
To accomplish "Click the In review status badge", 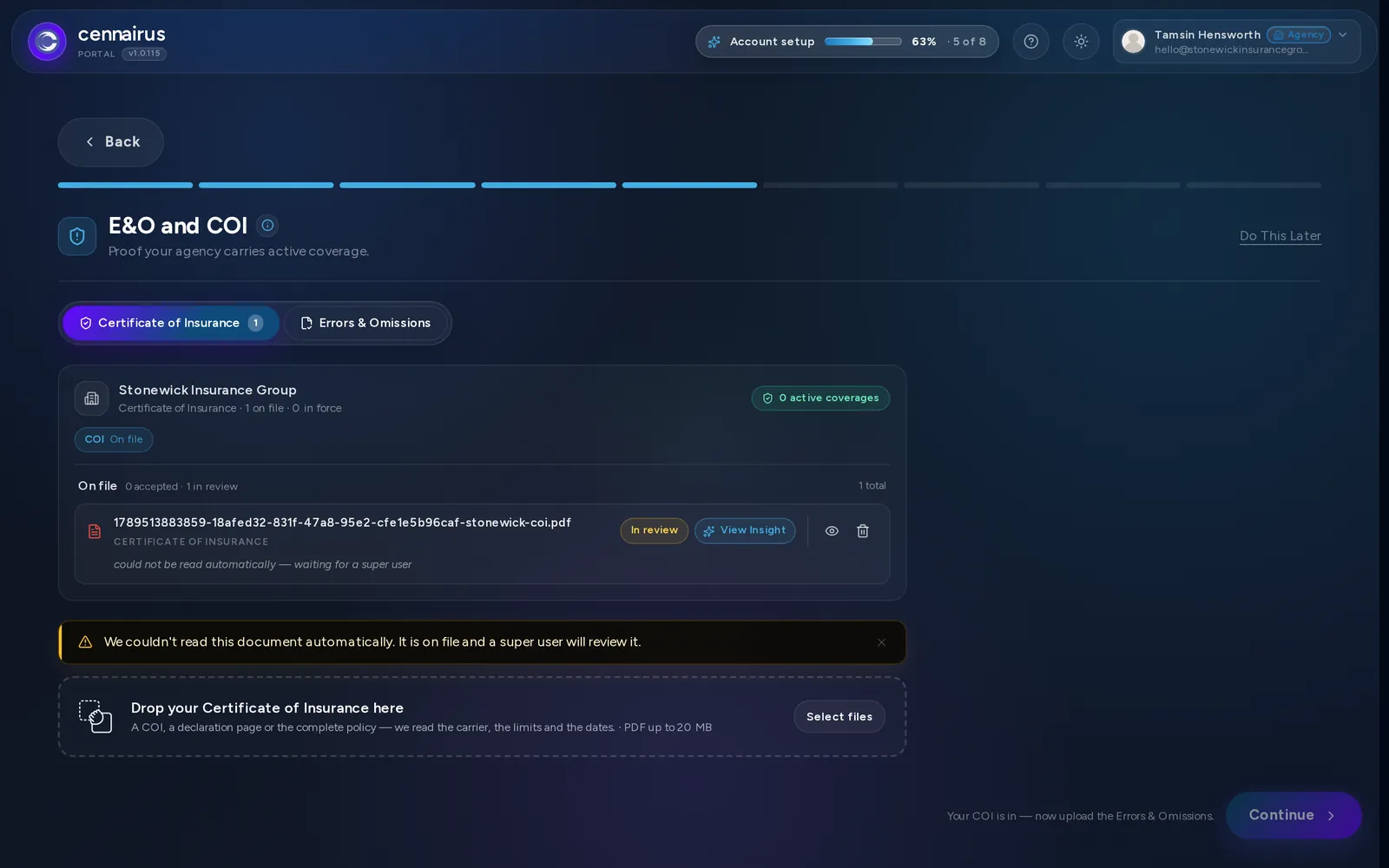I will coord(654,530).
